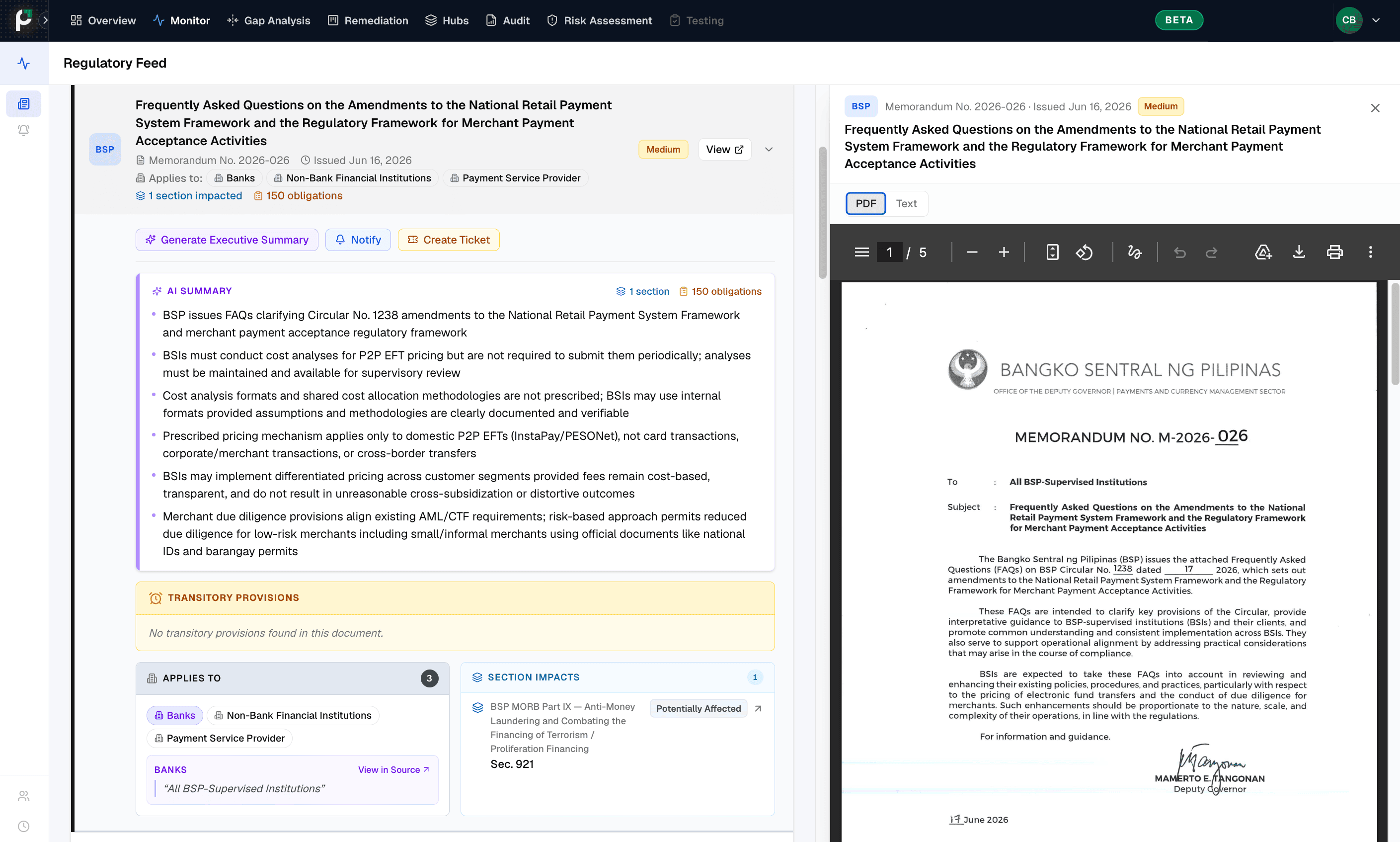
Task: Open the Overview menu
Action: click(x=103, y=20)
